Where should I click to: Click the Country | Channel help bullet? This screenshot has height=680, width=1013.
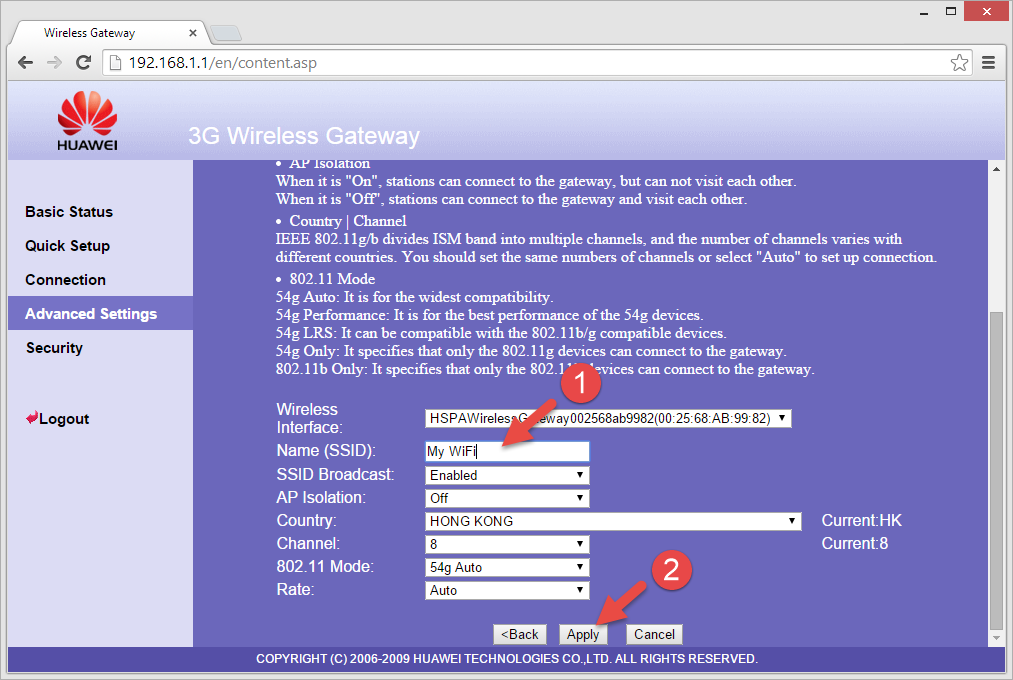click(348, 221)
